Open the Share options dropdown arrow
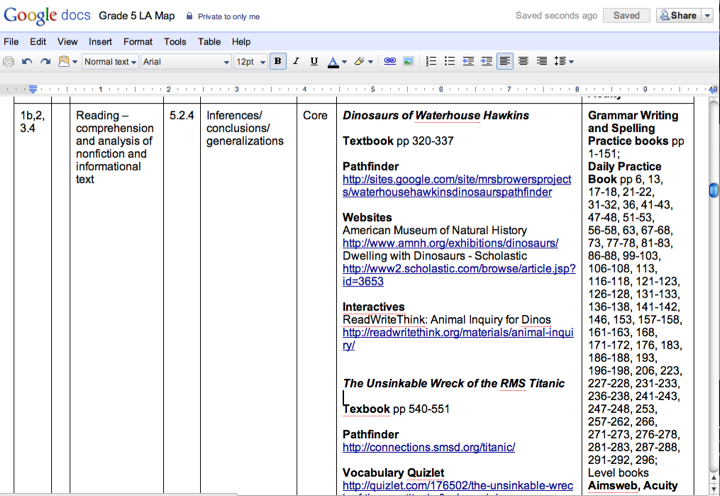 [707, 16]
